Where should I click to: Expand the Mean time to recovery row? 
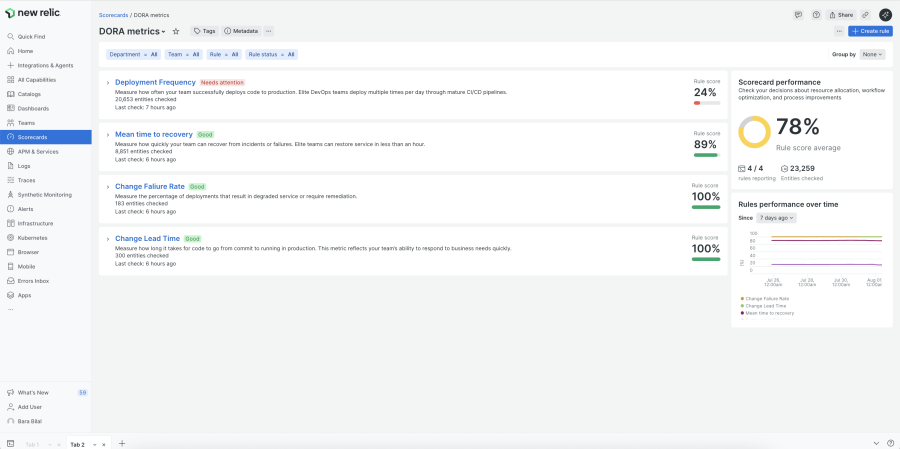point(107,135)
